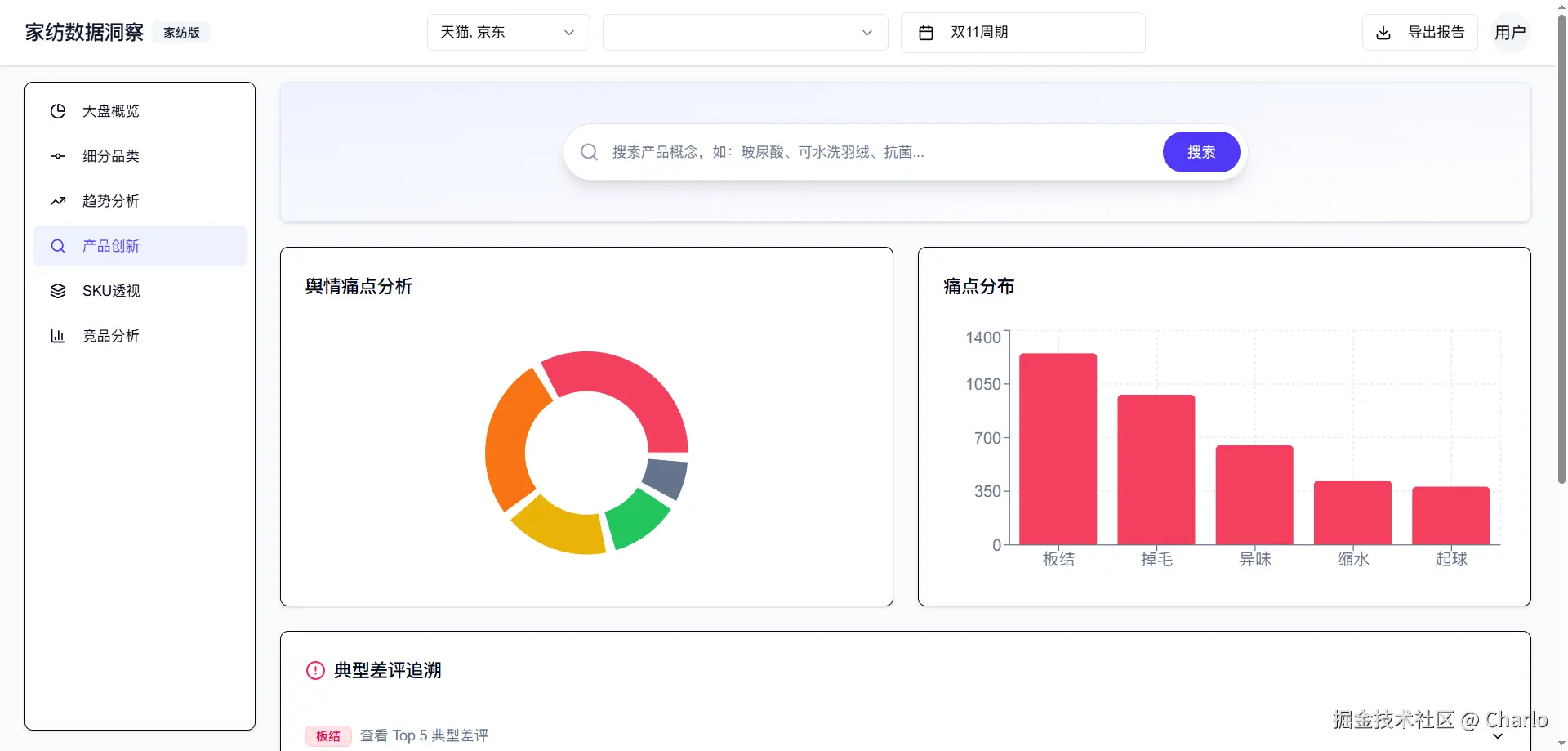The image size is (1568, 751).
Task: Open the 用户 avatar button
Action: coord(1510,33)
